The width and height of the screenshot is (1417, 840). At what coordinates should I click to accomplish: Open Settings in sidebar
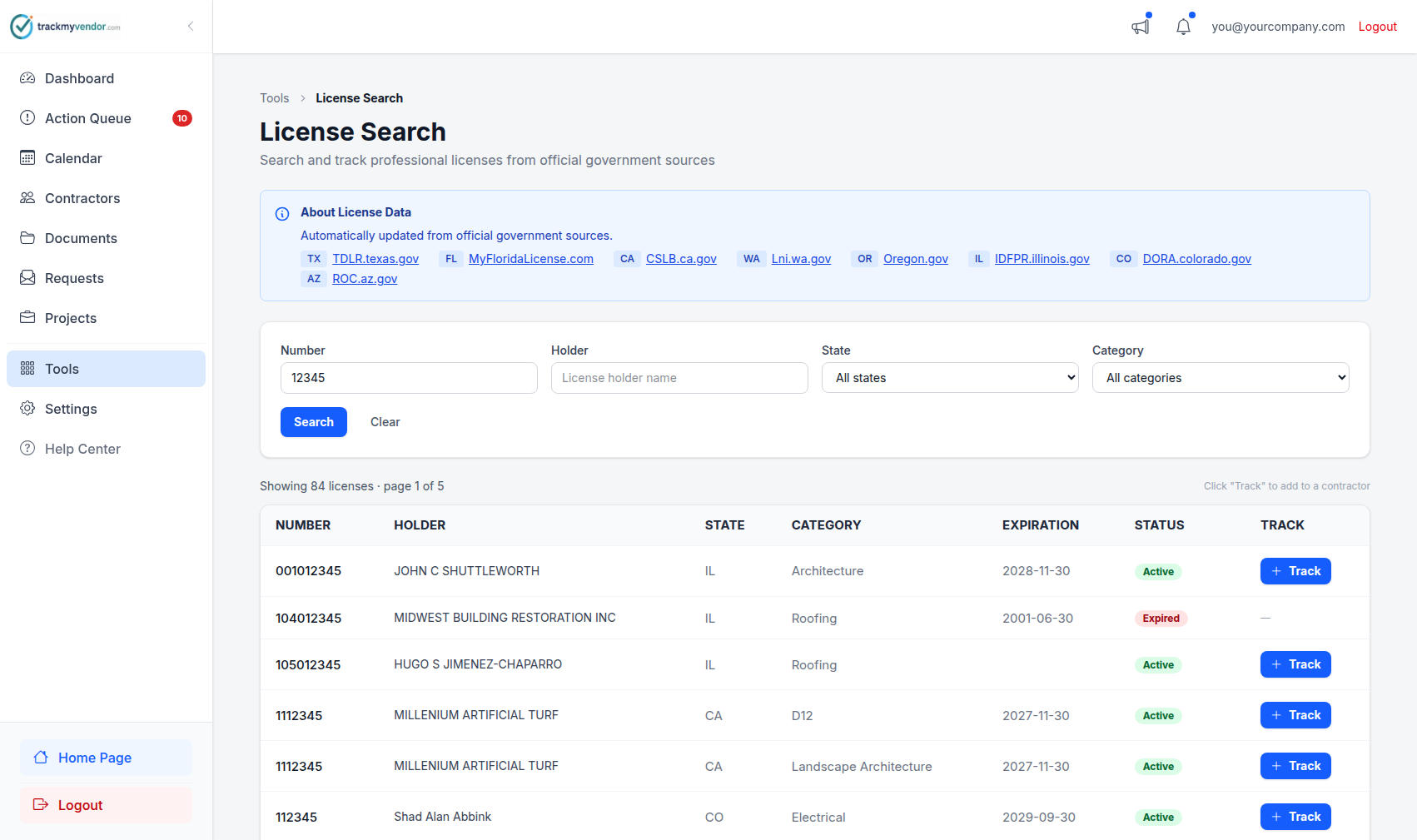point(106,409)
